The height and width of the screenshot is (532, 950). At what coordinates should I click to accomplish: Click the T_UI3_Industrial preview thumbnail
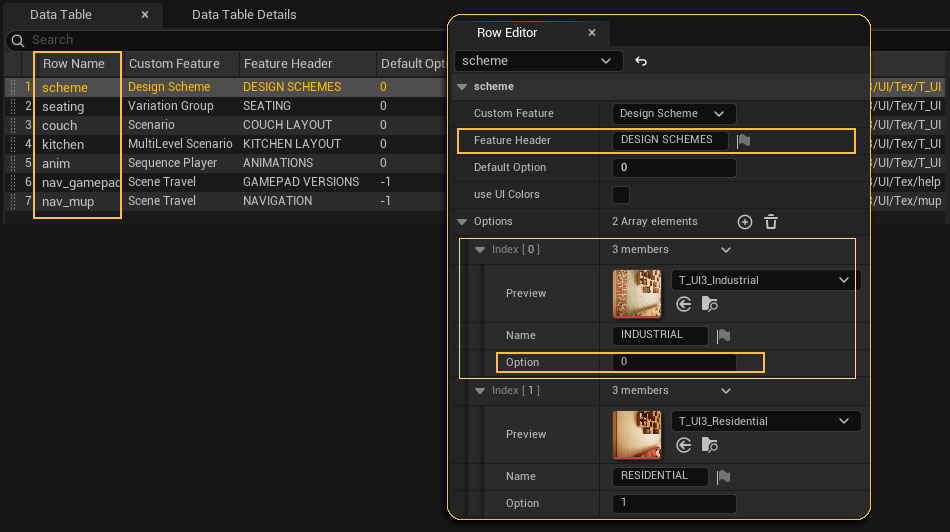coord(637,292)
